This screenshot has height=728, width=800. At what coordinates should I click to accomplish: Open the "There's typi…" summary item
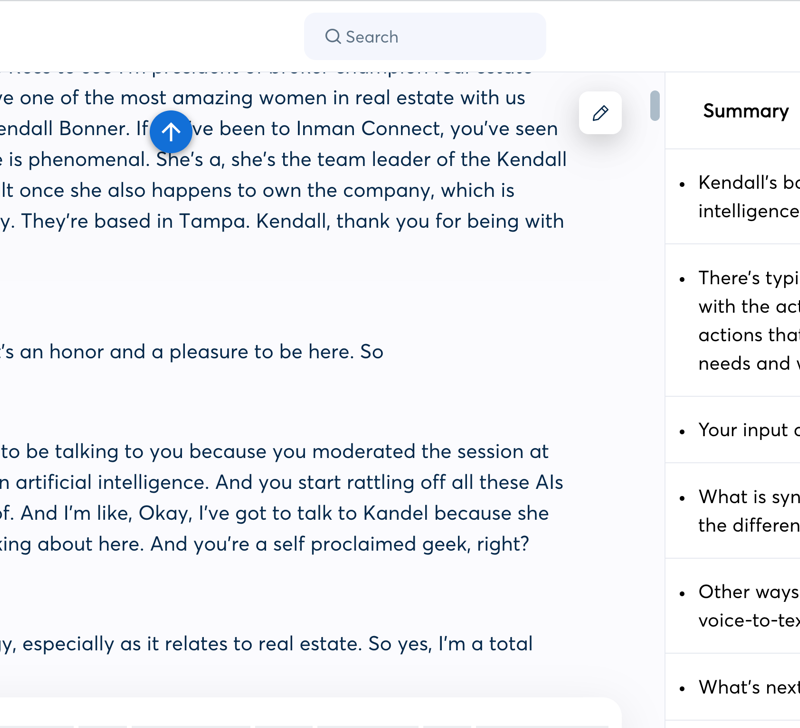click(x=748, y=320)
